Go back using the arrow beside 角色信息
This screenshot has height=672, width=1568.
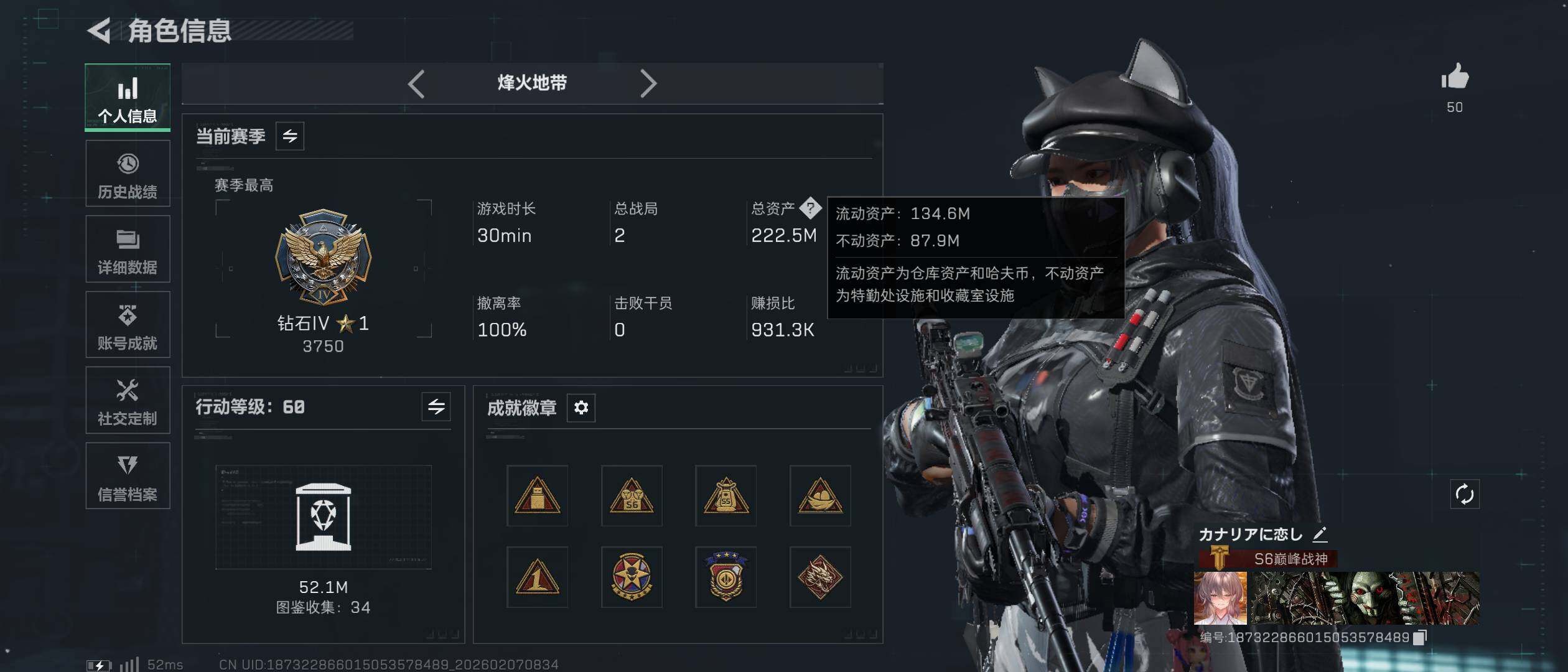[99, 30]
